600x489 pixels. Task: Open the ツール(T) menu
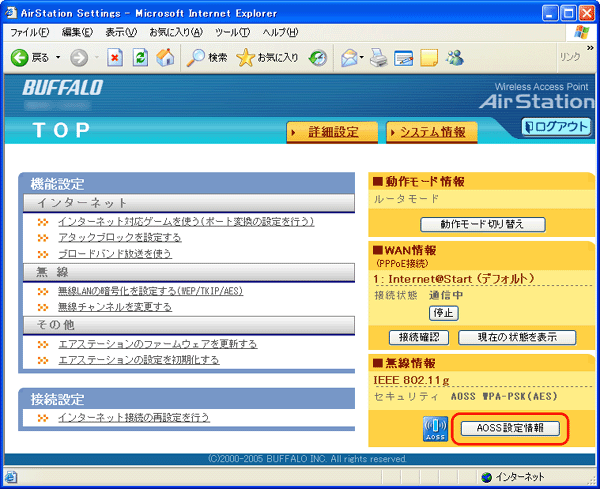click(233, 33)
